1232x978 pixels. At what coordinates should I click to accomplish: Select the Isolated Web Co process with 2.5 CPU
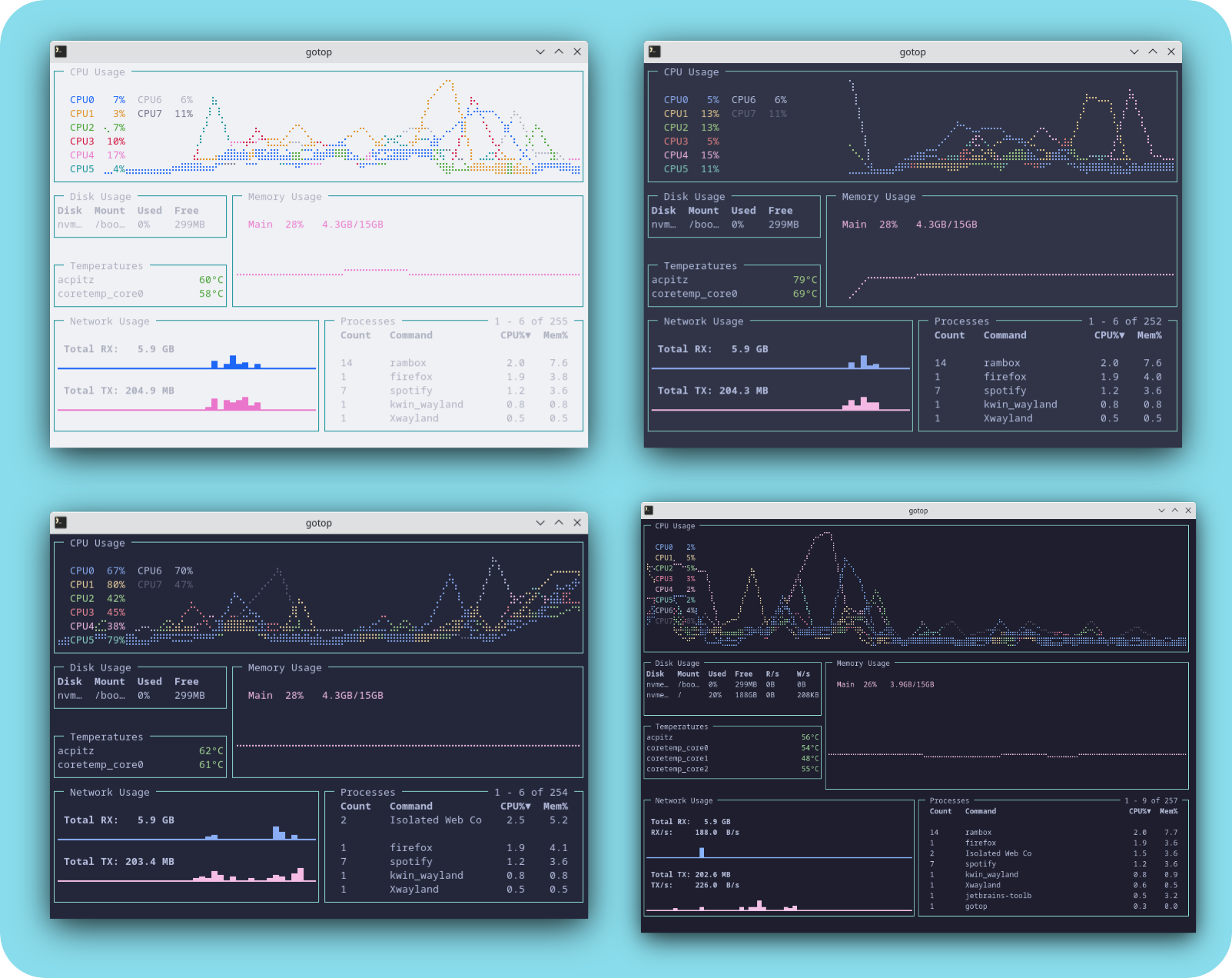(x=435, y=820)
